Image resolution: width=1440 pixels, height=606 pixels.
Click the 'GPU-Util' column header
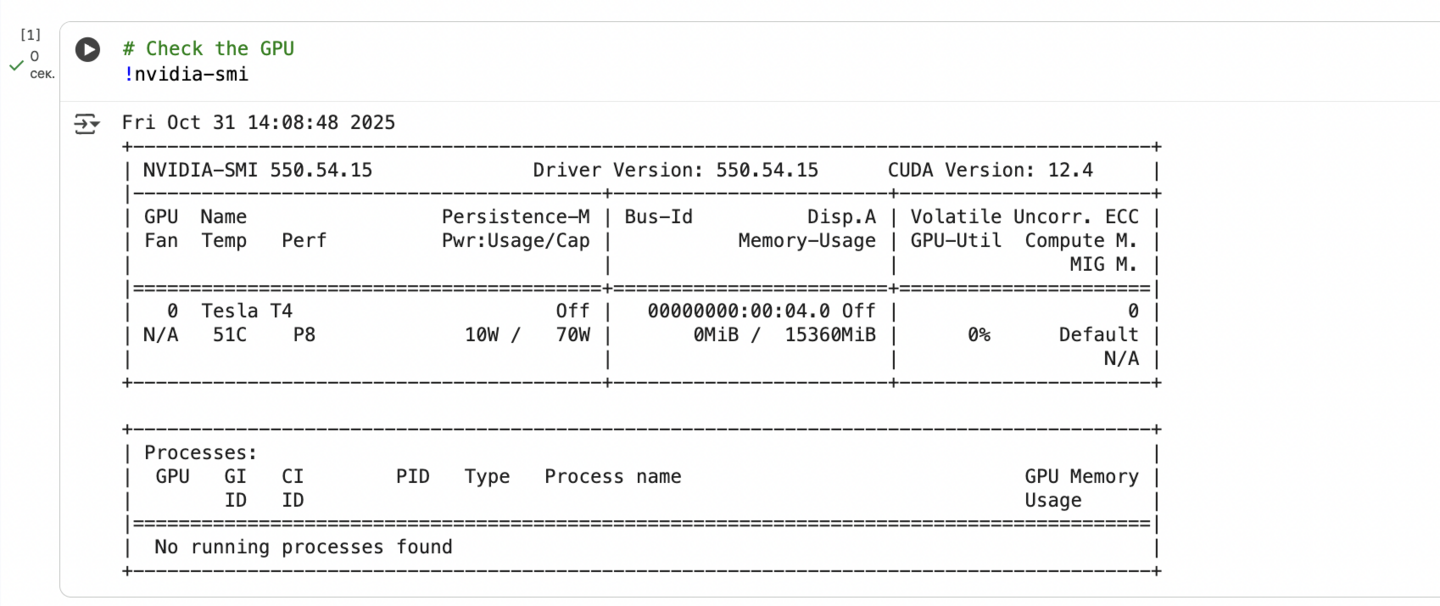pyautogui.click(x=955, y=241)
